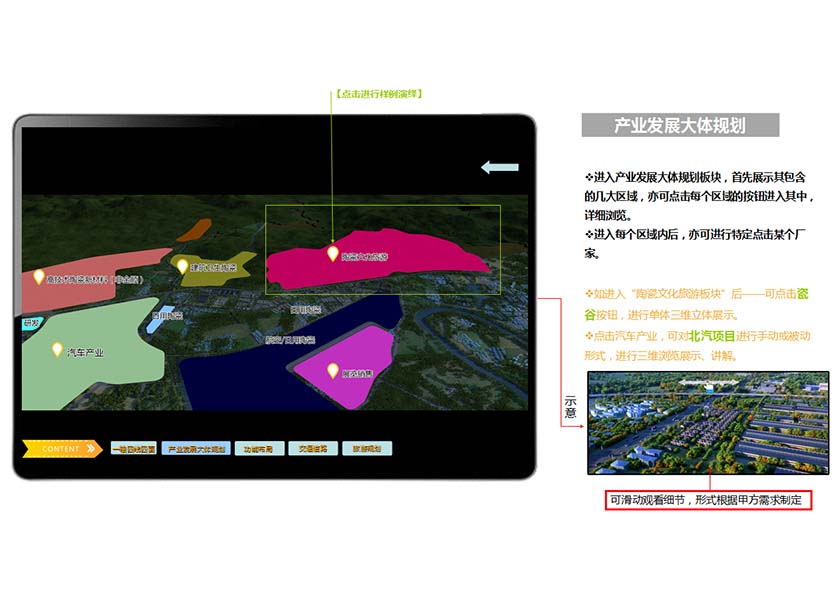Click the cyan back arrow icon
839x598 pixels.
tap(499, 167)
